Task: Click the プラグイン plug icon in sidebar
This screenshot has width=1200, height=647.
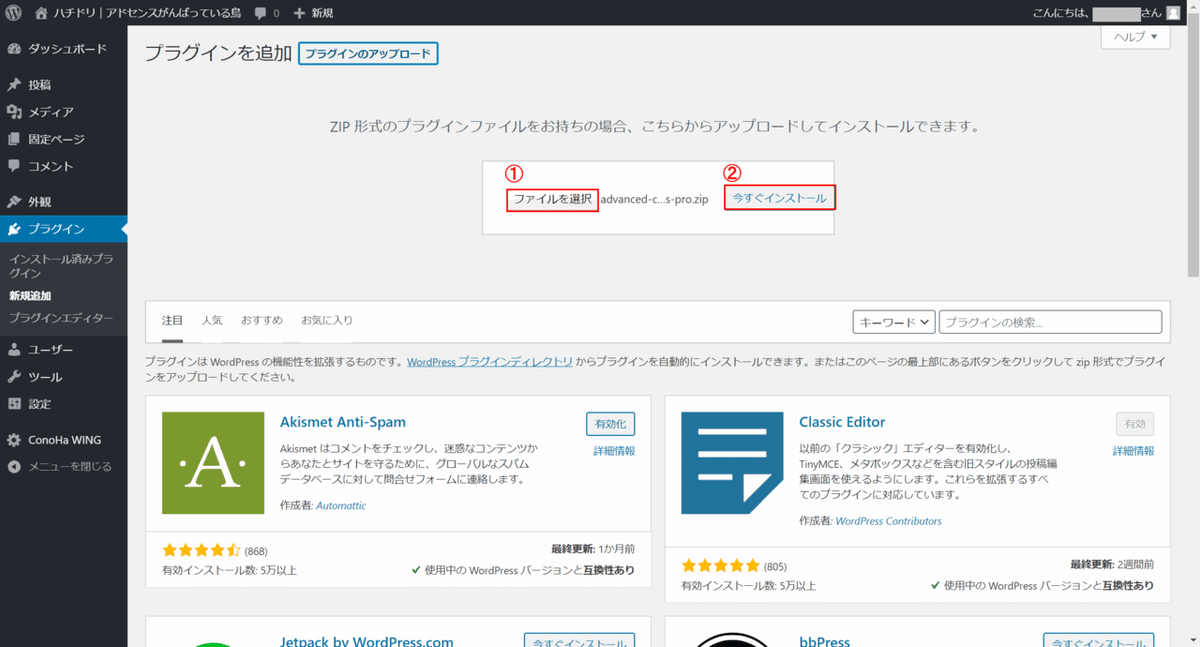Action: [x=14, y=229]
